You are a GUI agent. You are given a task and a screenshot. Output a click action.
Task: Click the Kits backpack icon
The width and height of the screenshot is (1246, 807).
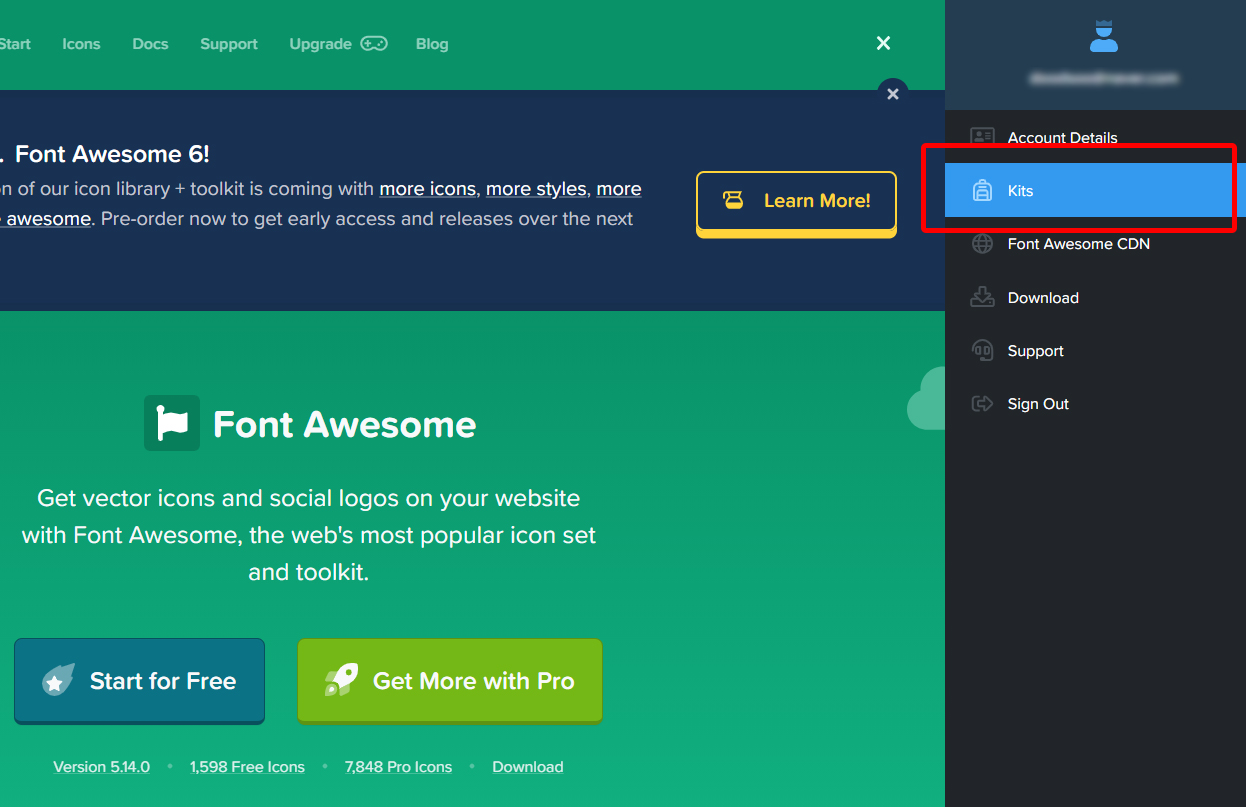983,190
